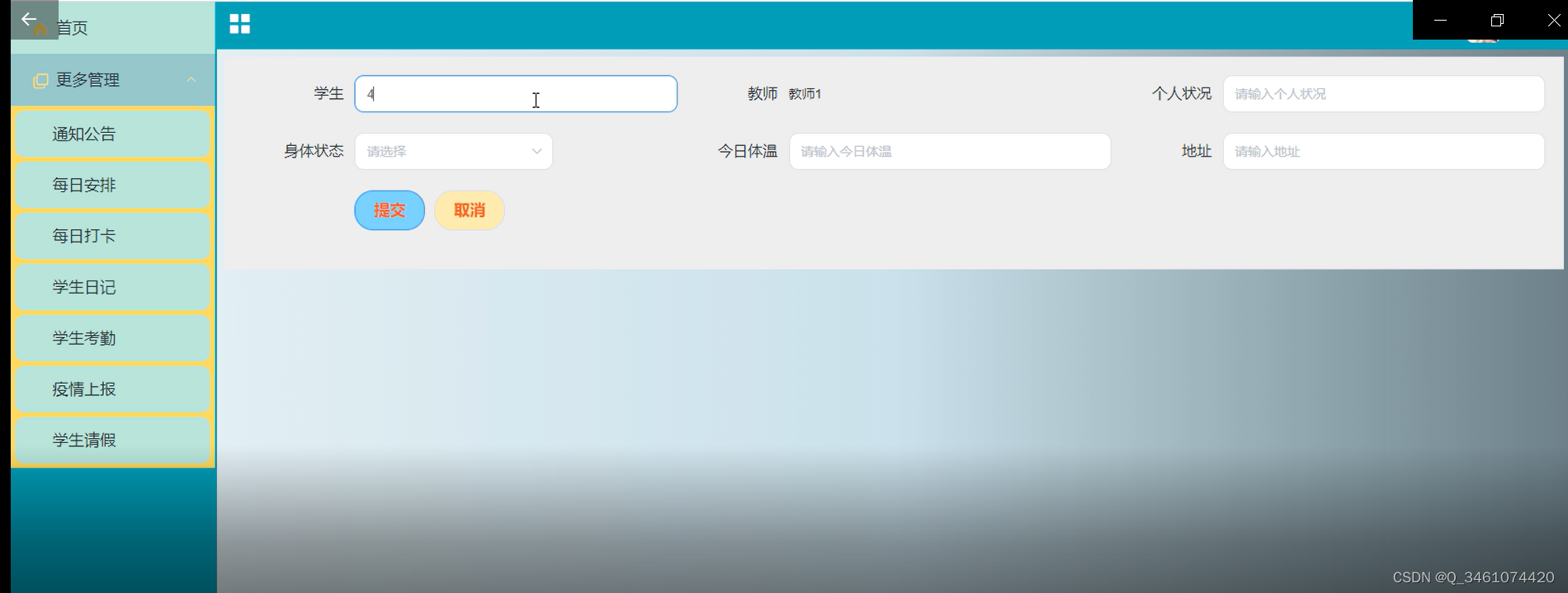Open 学生日记 menu item
1568x593 pixels.
[113, 287]
